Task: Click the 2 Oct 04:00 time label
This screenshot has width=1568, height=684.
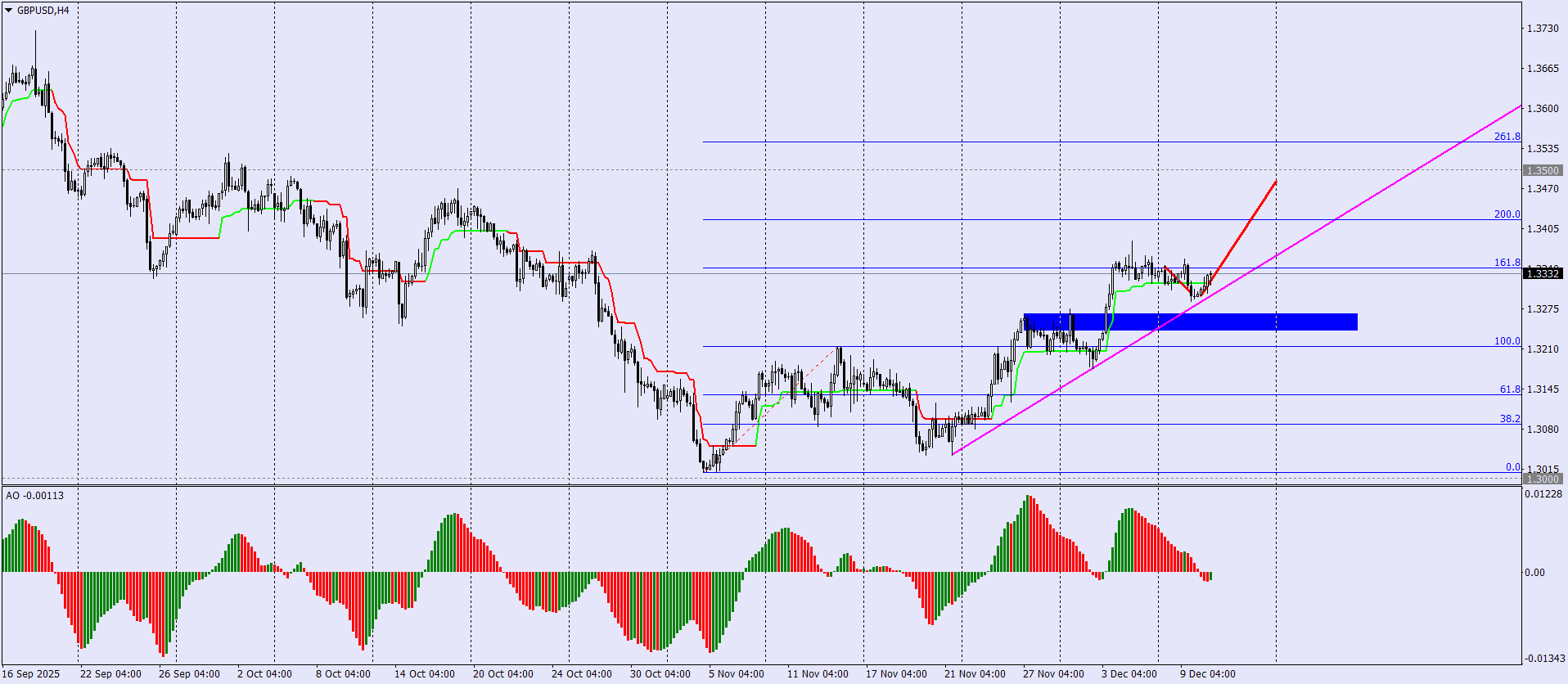Action: point(264,674)
